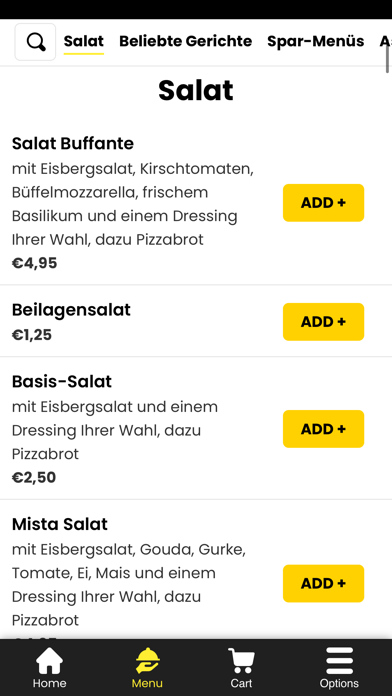392x696 pixels.
Task: Switch to Beliebte Gerichte tab
Action: [186, 41]
